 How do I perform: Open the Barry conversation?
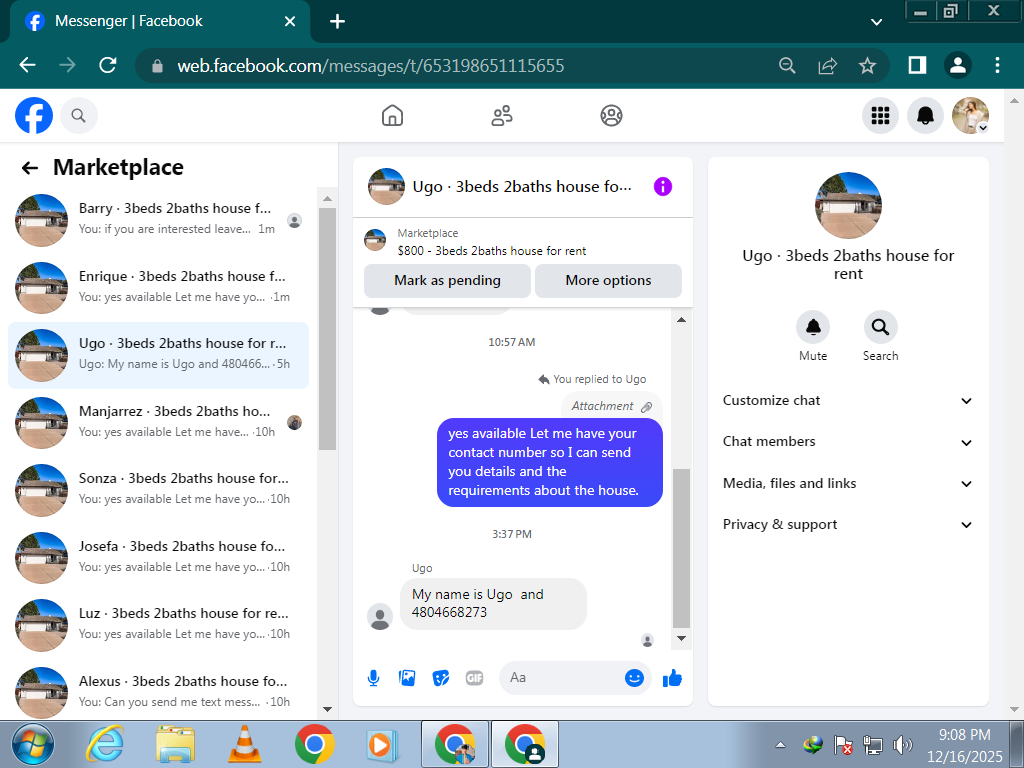[158, 220]
